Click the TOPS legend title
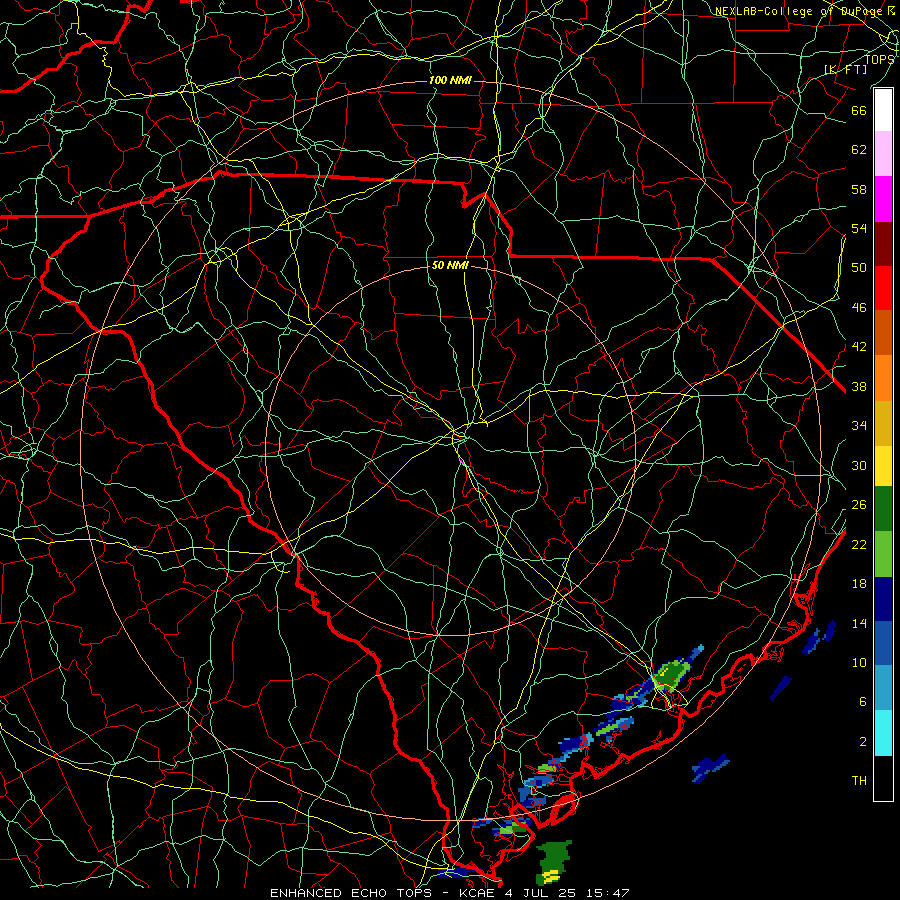This screenshot has width=900, height=900. [x=879, y=60]
